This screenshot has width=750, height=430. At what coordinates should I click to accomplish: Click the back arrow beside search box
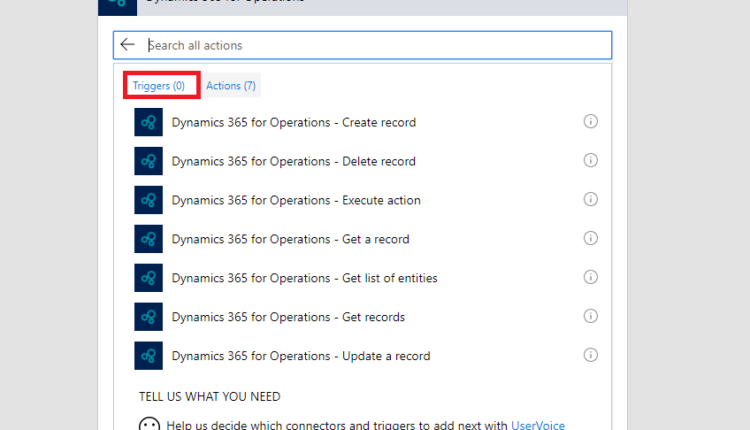pos(127,45)
